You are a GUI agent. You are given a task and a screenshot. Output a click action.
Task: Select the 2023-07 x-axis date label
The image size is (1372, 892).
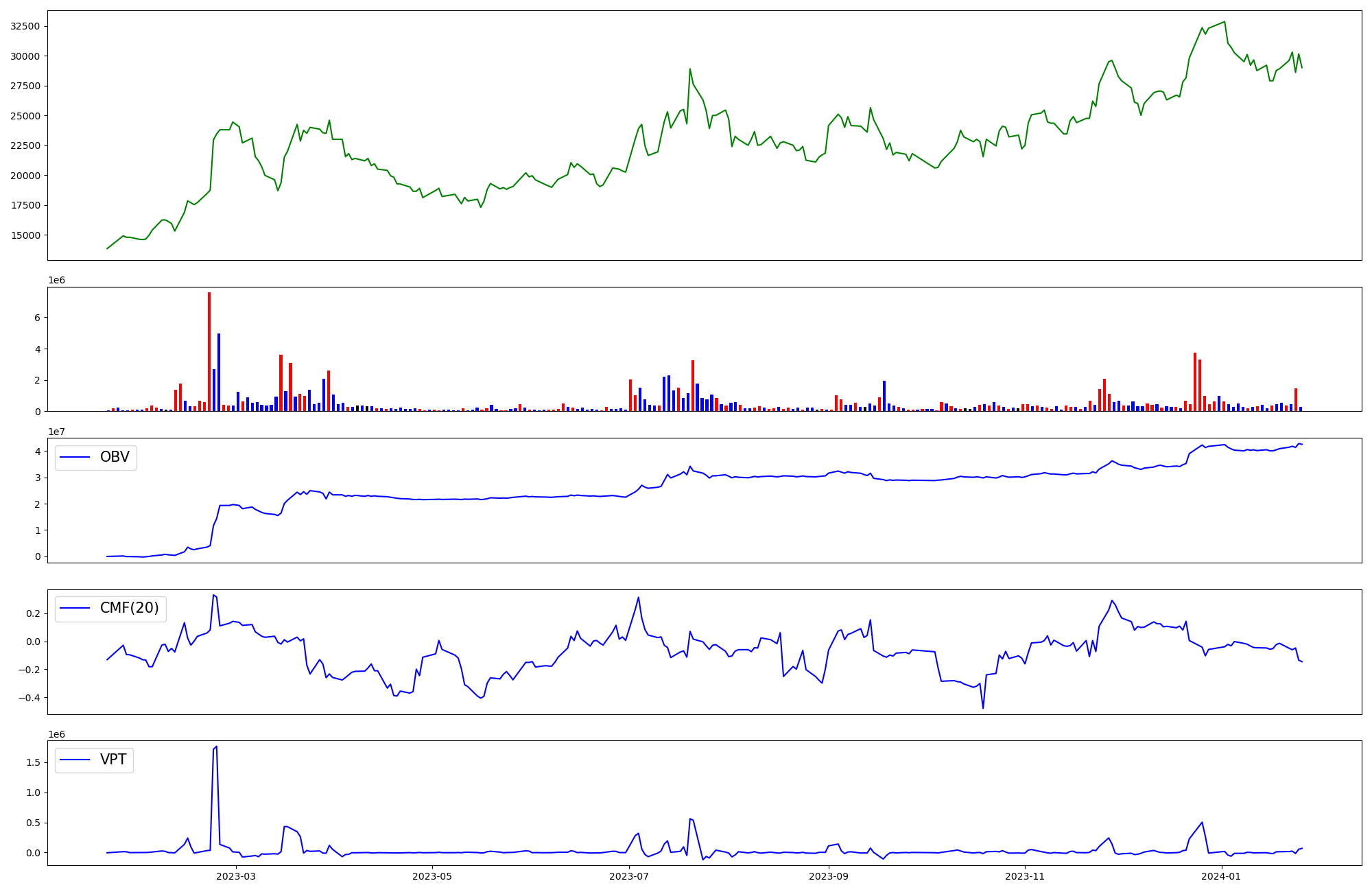click(629, 876)
